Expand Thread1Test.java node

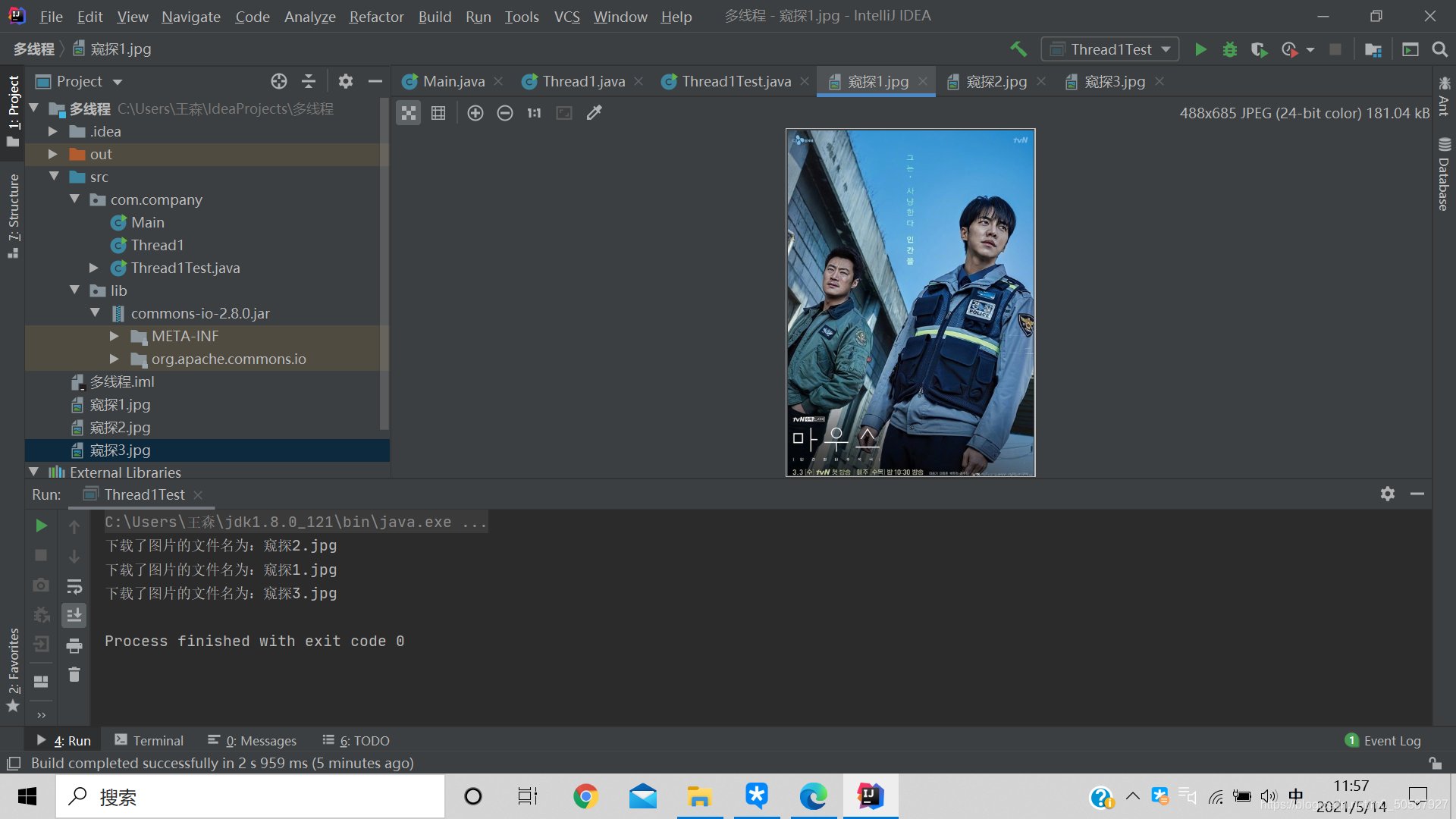point(94,268)
